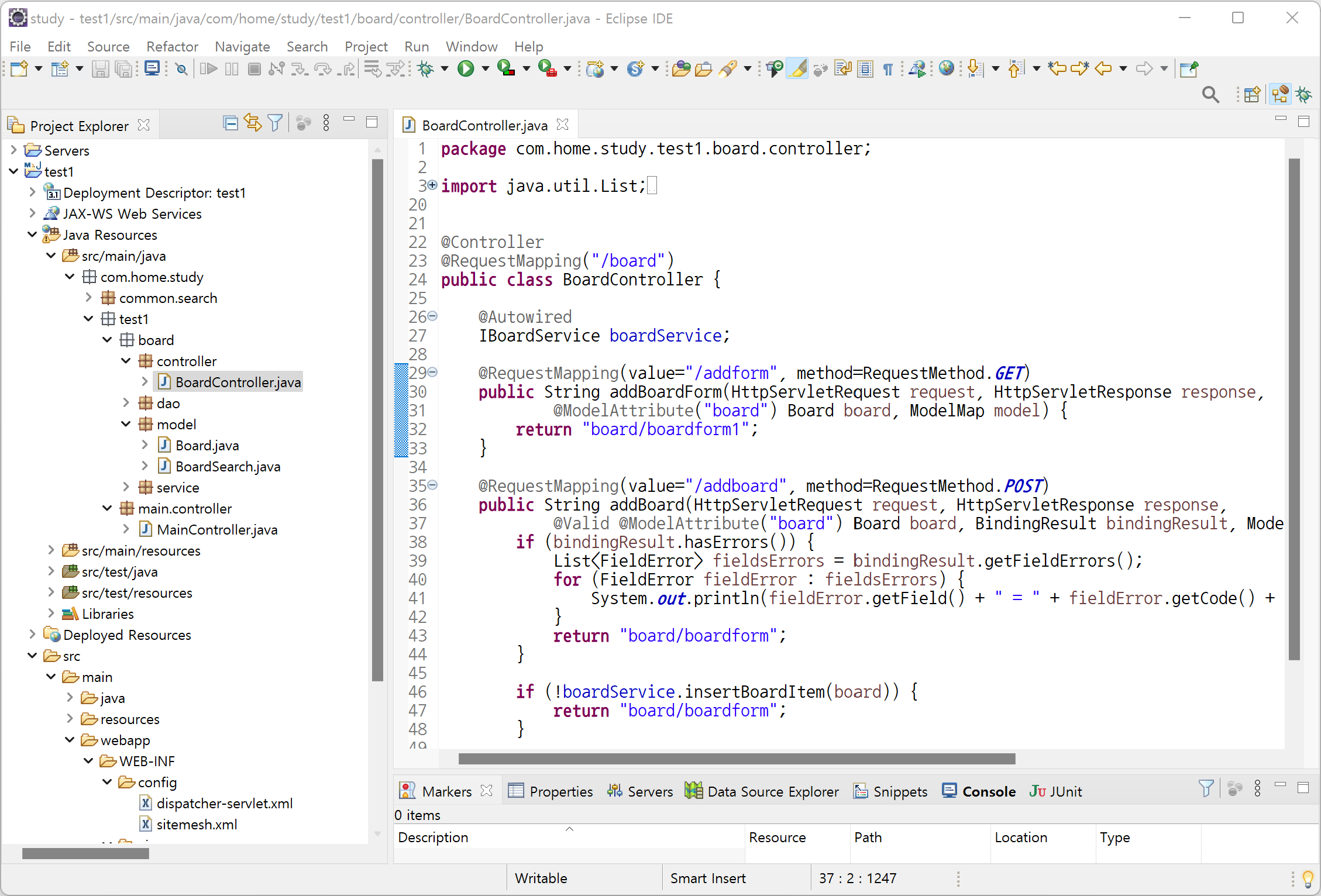
Task: Click the Access search magnifier icon
Action: 1210,94
